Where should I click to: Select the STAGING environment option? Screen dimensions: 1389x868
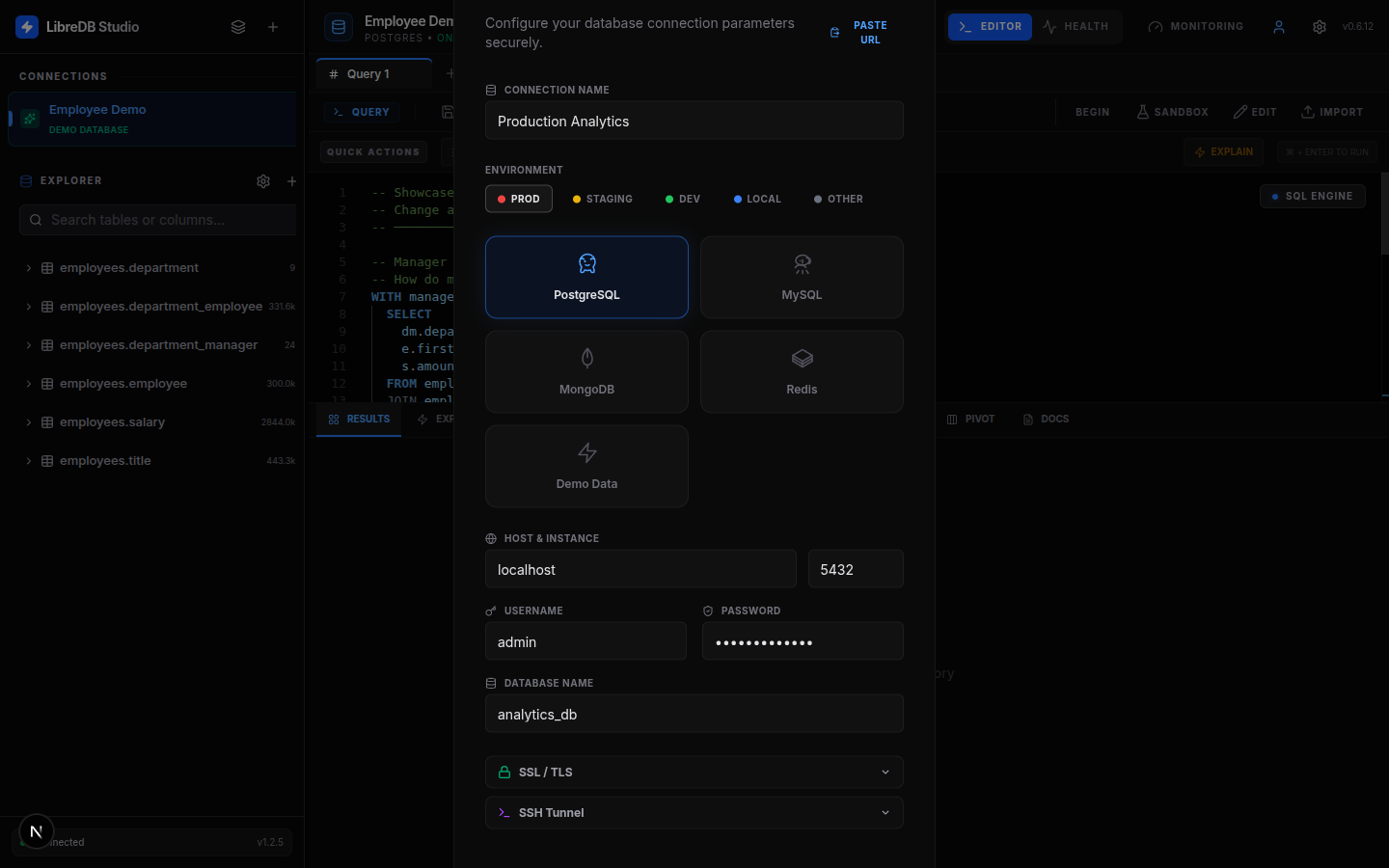(603, 199)
